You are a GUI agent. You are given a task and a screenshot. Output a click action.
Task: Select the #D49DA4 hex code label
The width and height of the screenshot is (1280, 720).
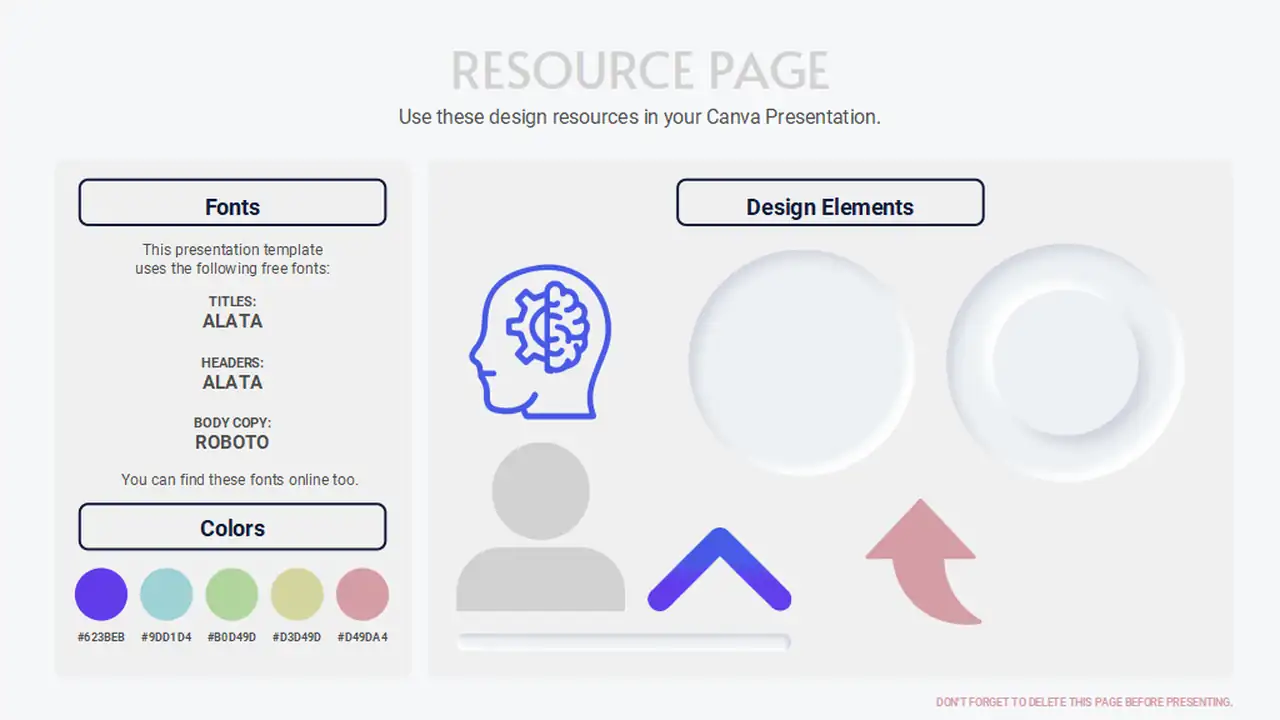coord(362,637)
